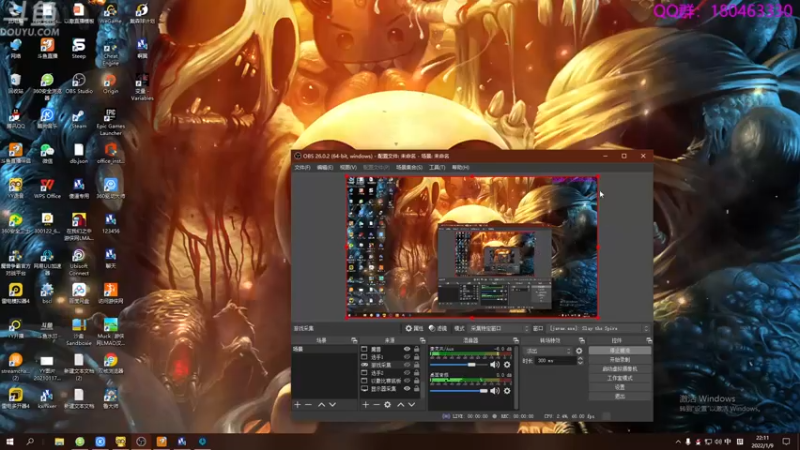This screenshot has height=450, width=800.
Task: Open Steam desktop shortcut
Action: coord(79,119)
